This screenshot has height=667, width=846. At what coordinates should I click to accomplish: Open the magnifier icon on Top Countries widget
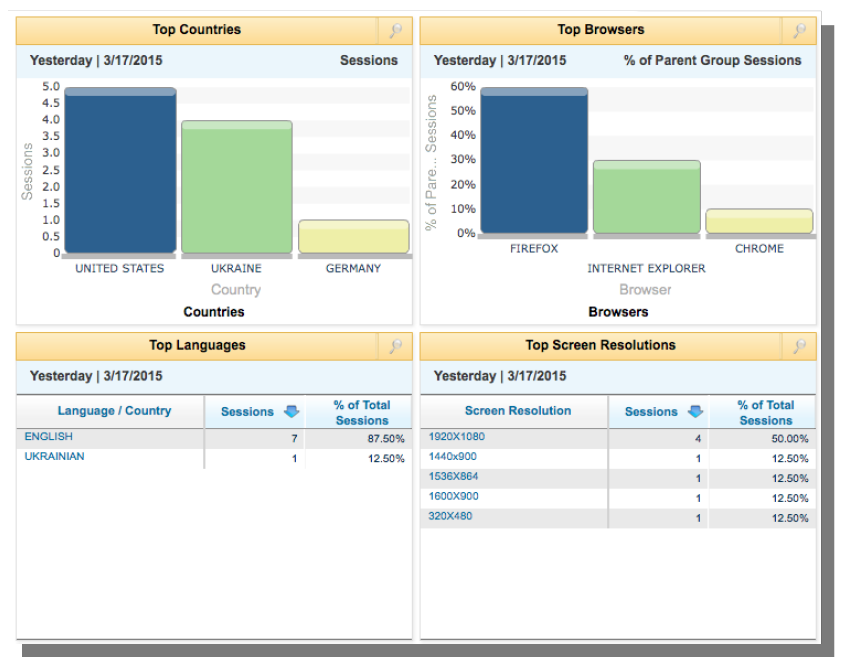[399, 30]
